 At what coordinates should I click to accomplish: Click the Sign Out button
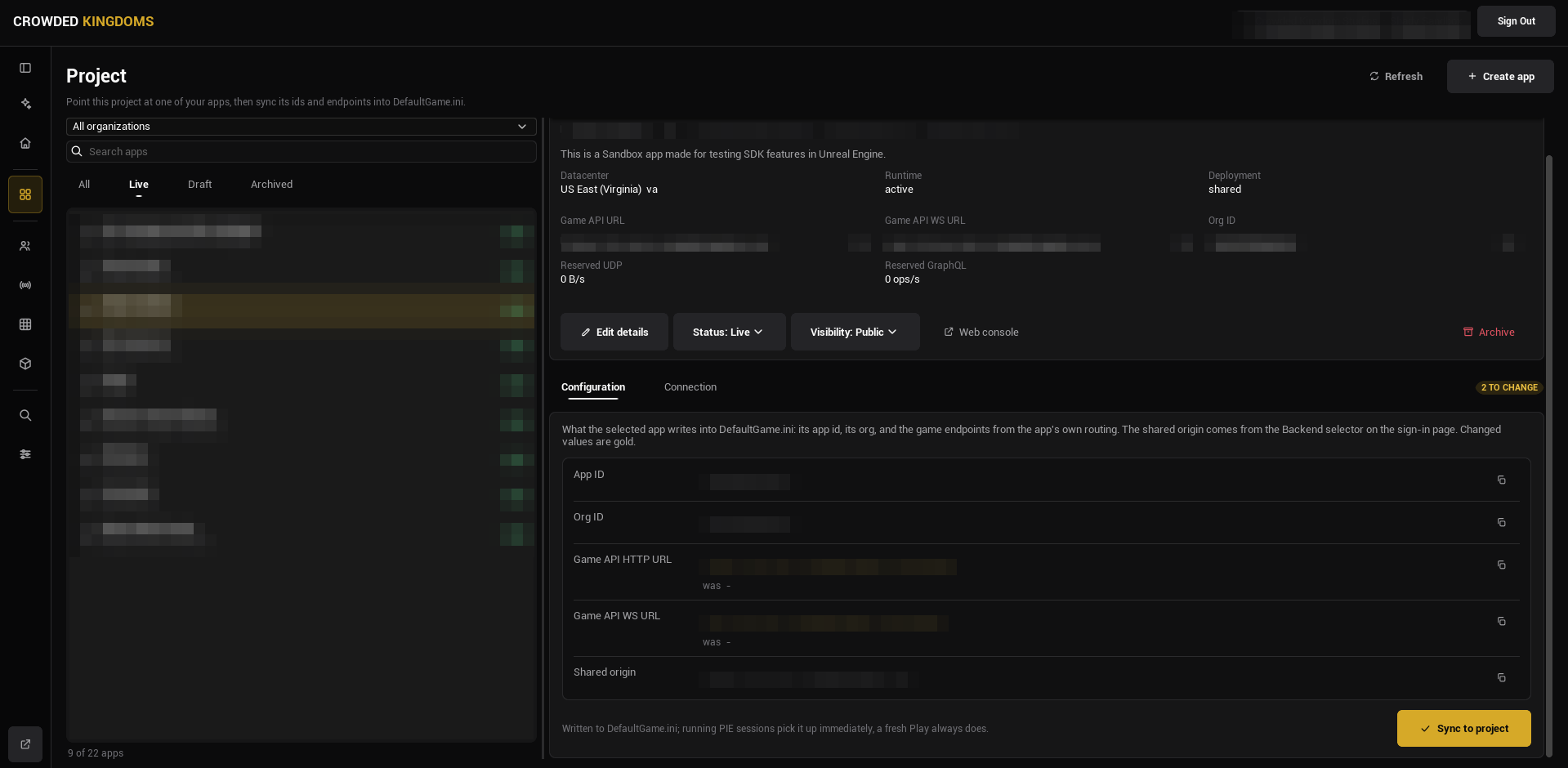tap(1516, 21)
